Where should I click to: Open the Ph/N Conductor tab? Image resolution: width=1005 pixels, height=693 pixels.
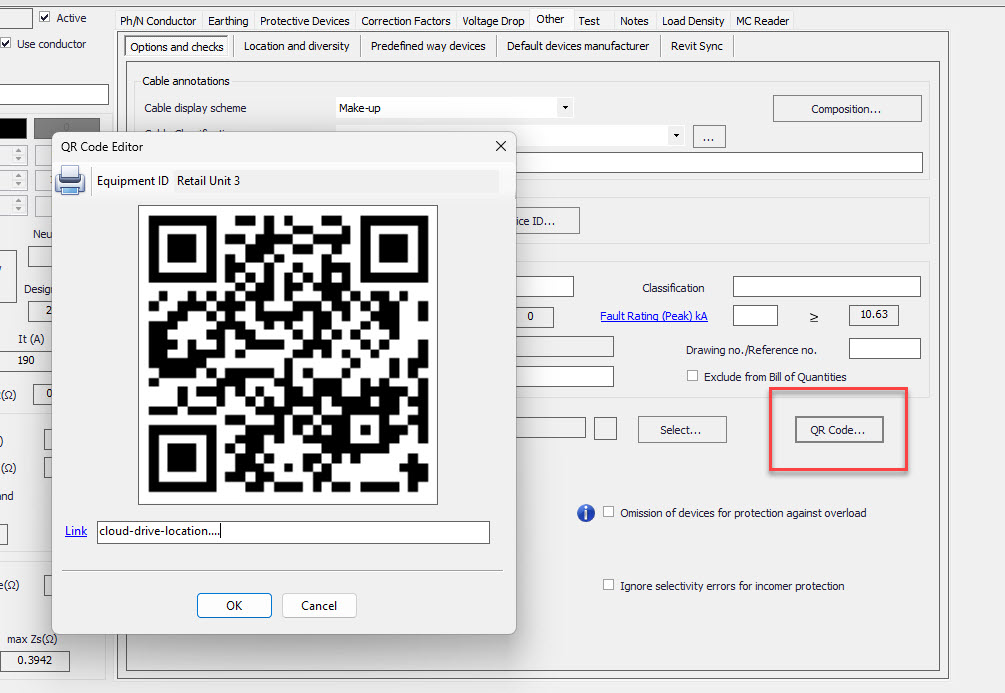pyautogui.click(x=158, y=21)
